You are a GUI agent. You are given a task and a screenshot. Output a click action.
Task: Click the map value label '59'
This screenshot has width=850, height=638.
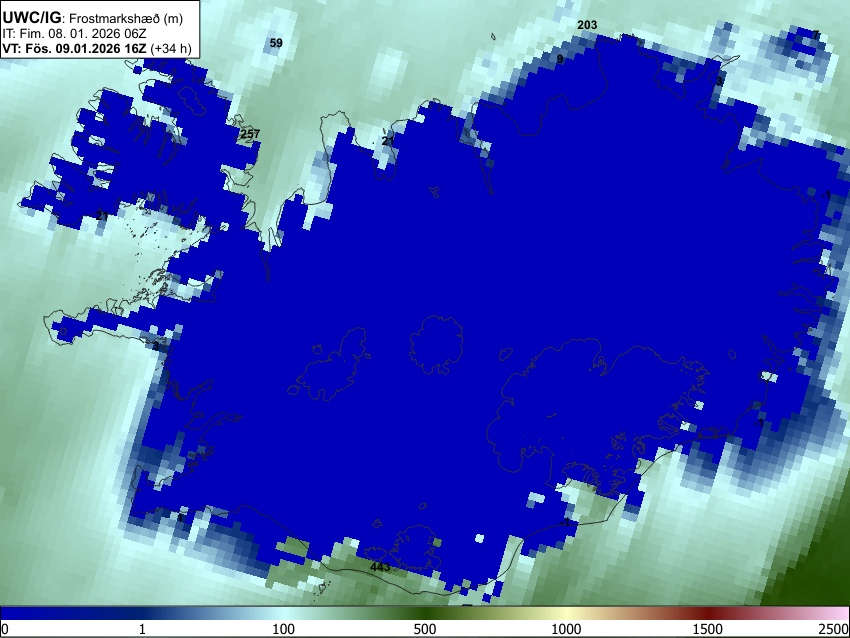(x=276, y=43)
